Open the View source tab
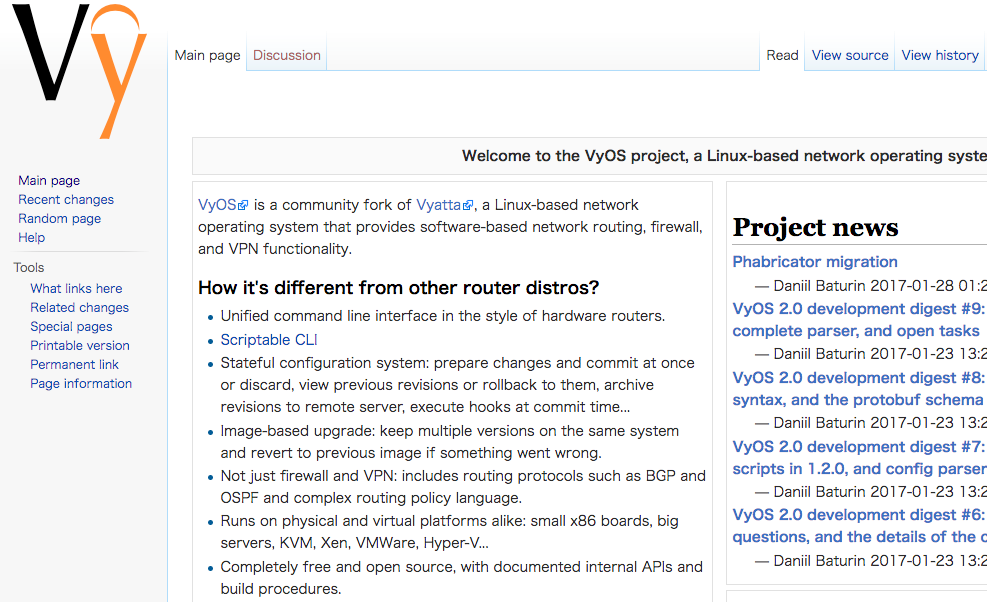 [x=850, y=55]
